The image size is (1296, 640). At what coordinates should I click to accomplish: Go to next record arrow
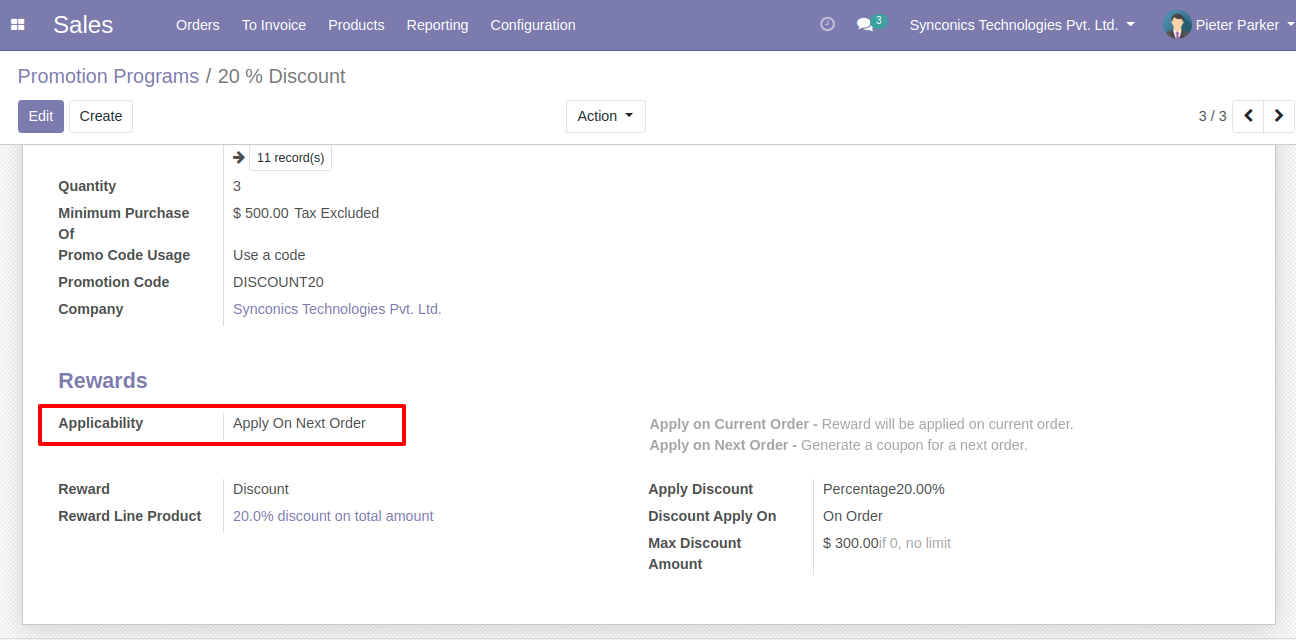click(1278, 116)
